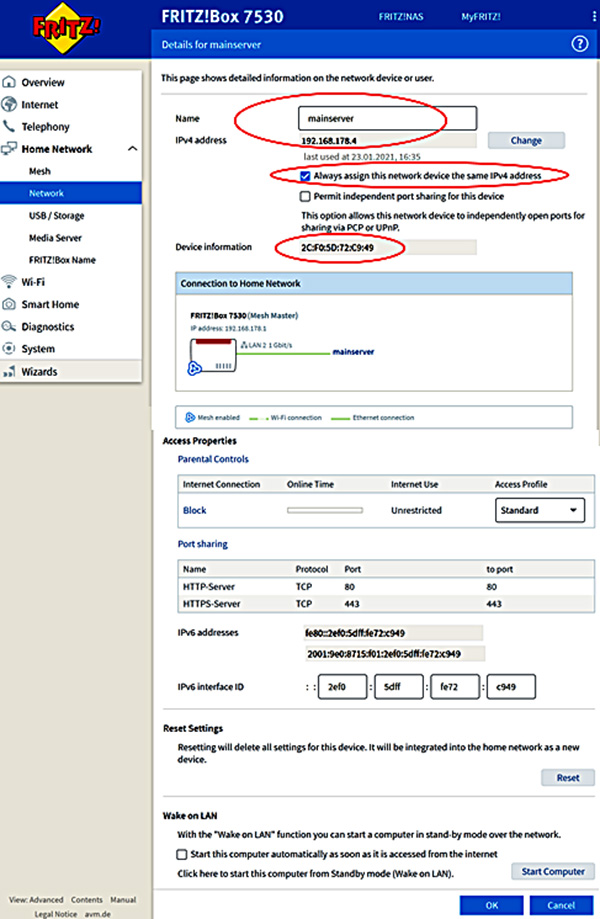Screen dimensions: 600x919
Task: Click the Name input field
Action: point(388,118)
